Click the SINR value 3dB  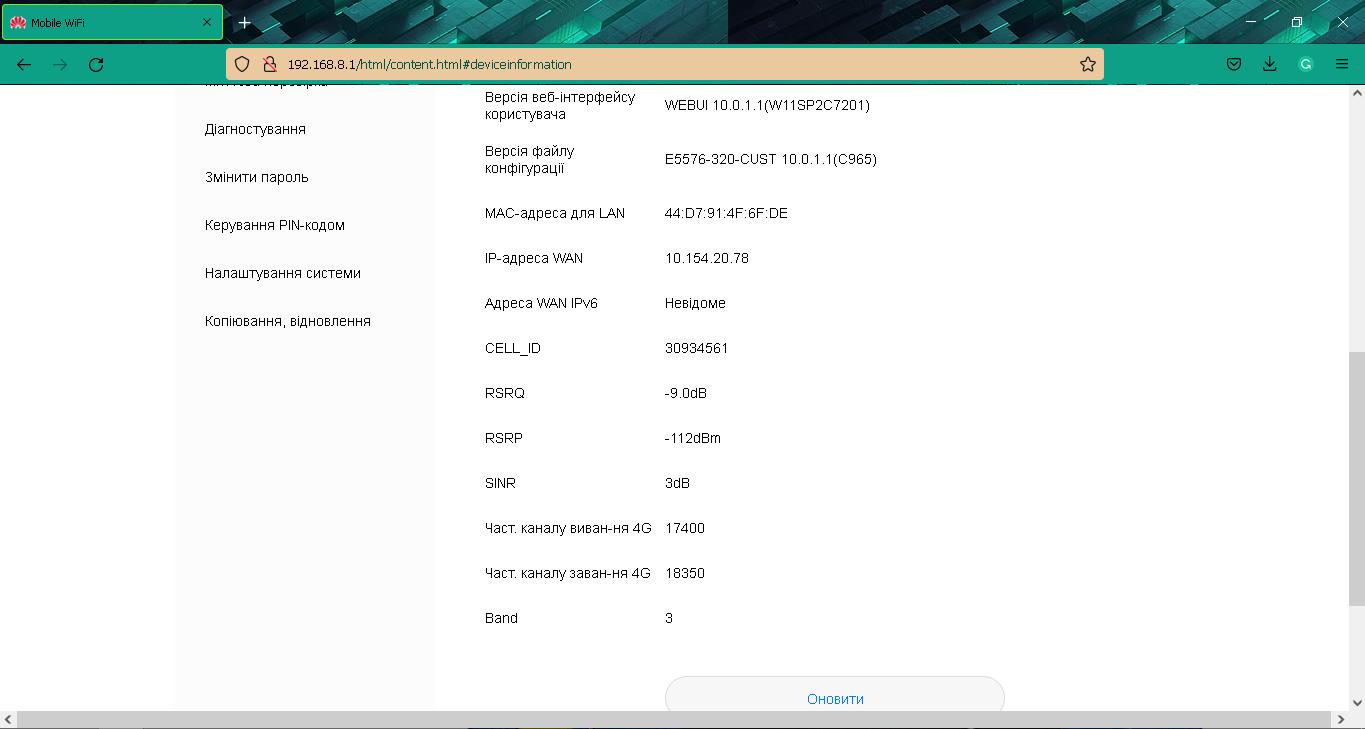(678, 483)
